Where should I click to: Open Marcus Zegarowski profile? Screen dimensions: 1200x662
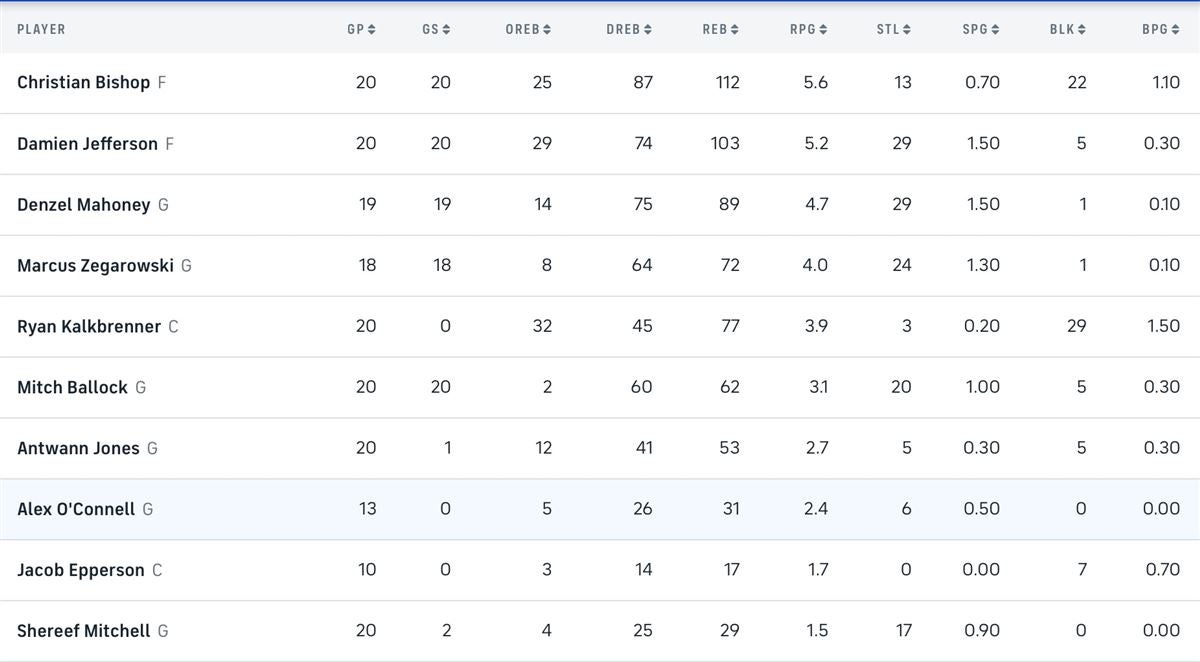coord(95,266)
